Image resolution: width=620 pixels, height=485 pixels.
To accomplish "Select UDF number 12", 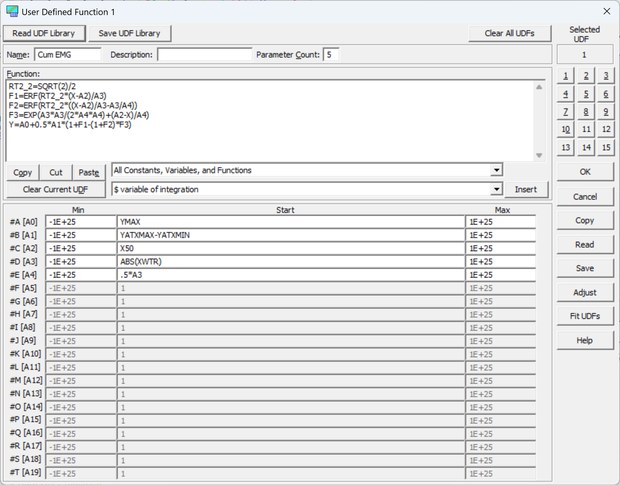I will pyautogui.click(x=606, y=129).
